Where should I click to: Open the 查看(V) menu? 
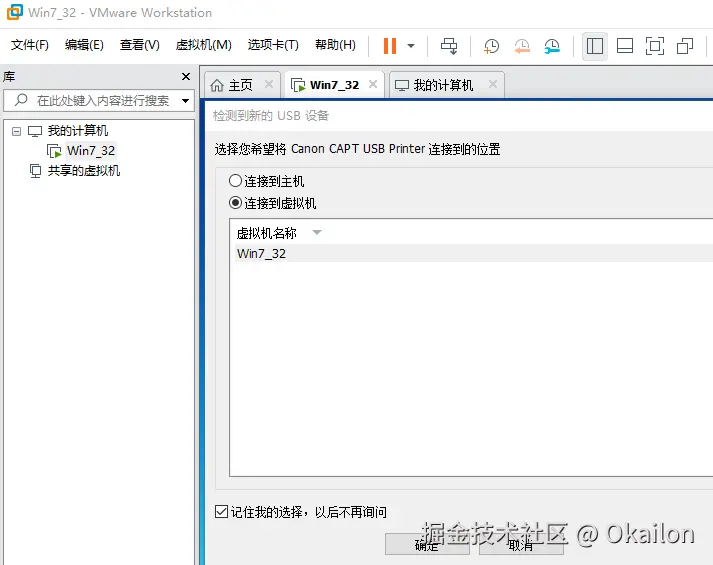(x=140, y=45)
